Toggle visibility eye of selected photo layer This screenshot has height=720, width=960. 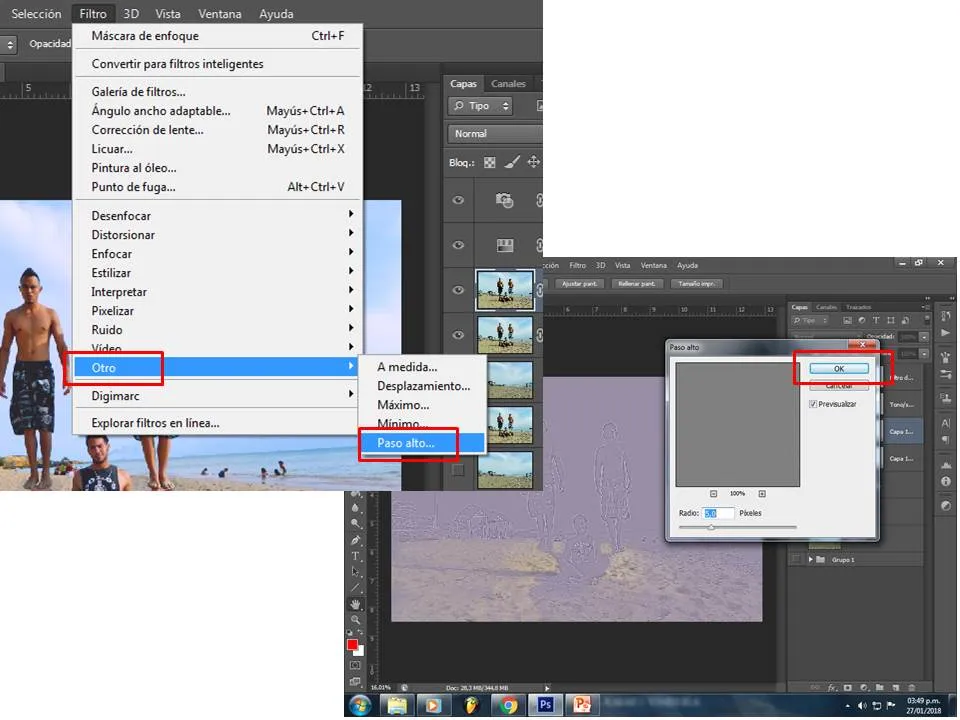pos(458,290)
